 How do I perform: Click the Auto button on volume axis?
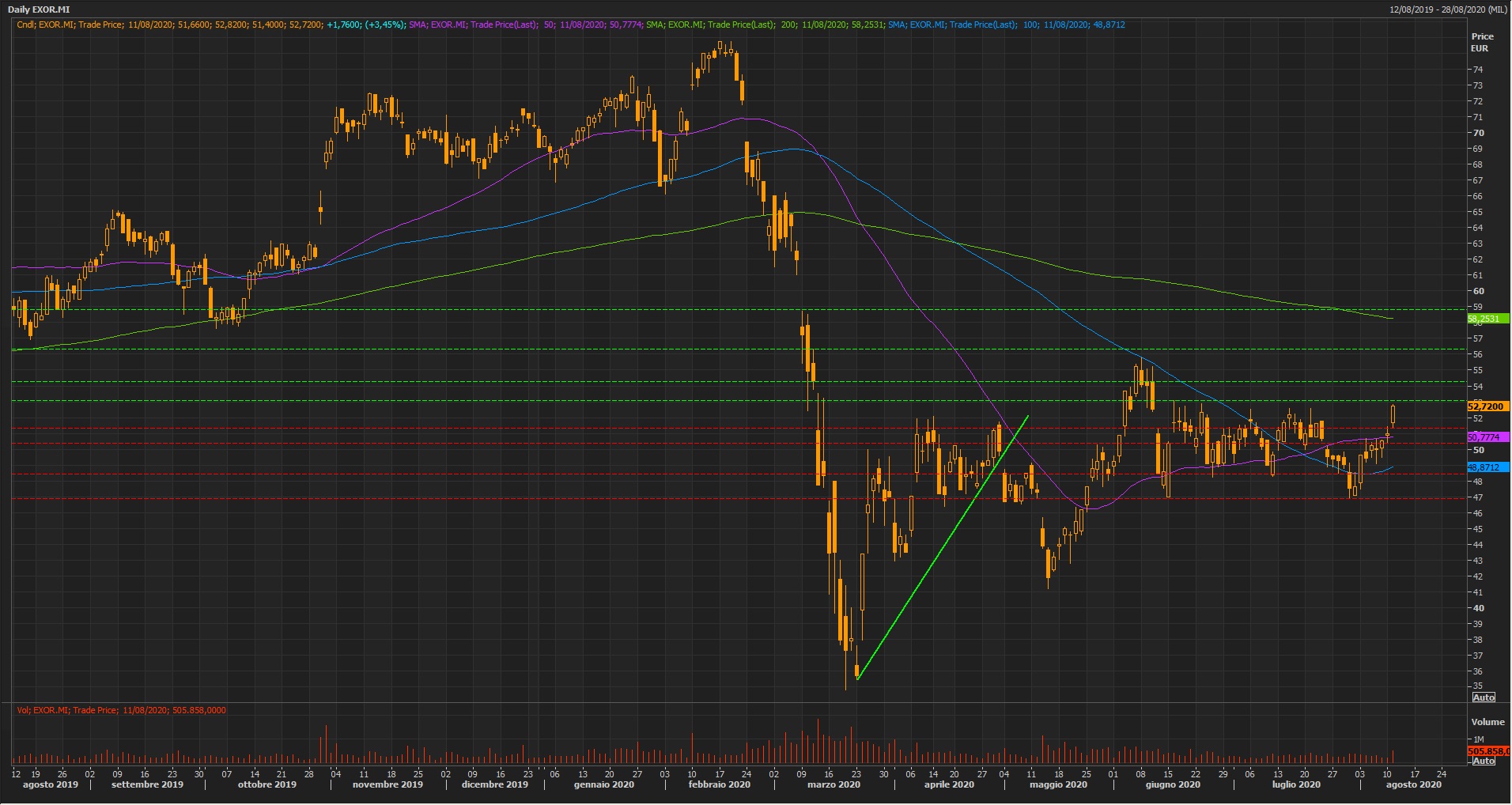[x=1484, y=761]
